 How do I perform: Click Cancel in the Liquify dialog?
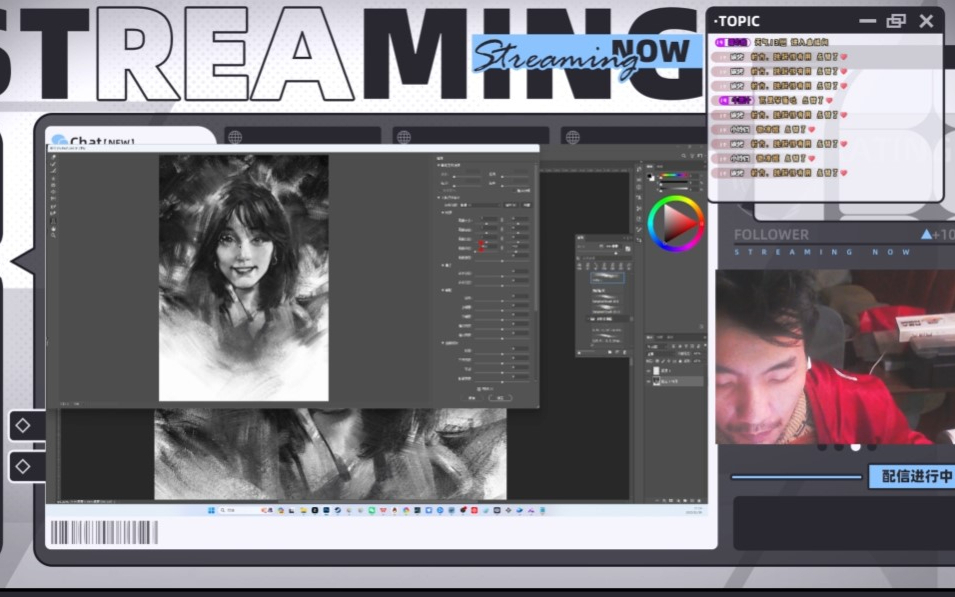(x=472, y=398)
